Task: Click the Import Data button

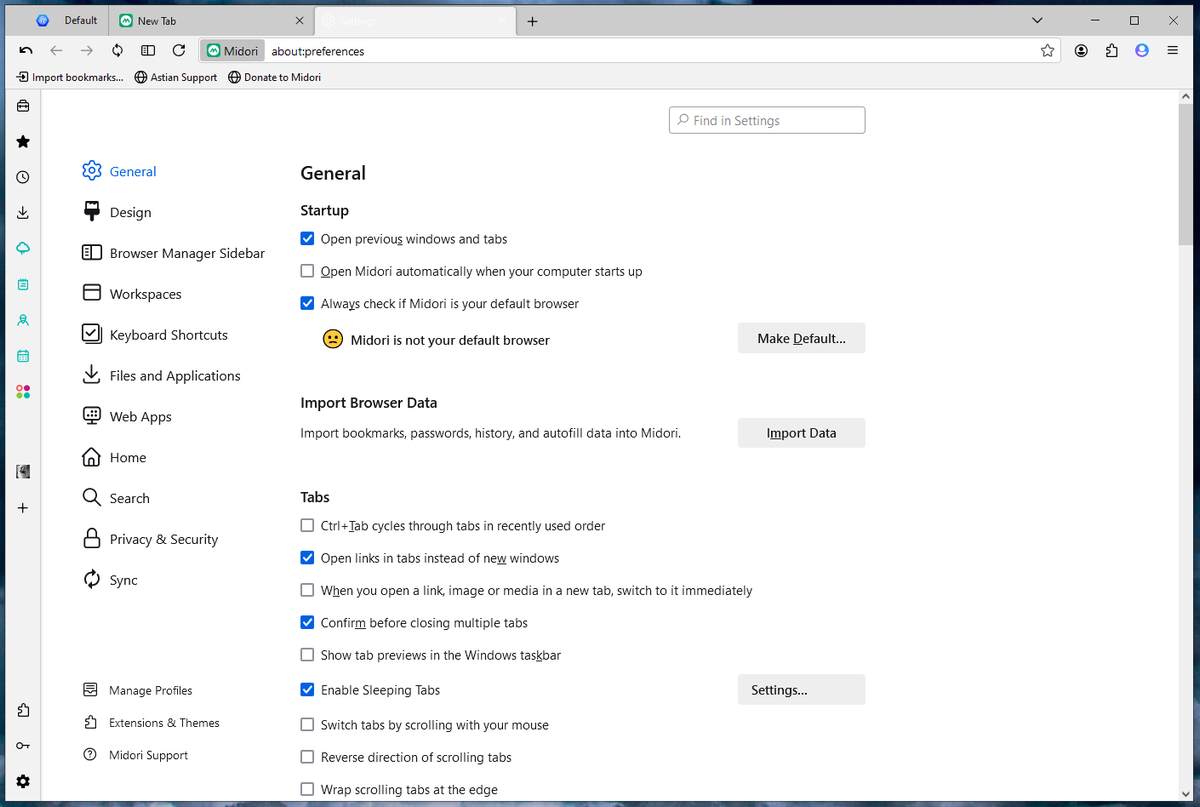Action: [801, 433]
